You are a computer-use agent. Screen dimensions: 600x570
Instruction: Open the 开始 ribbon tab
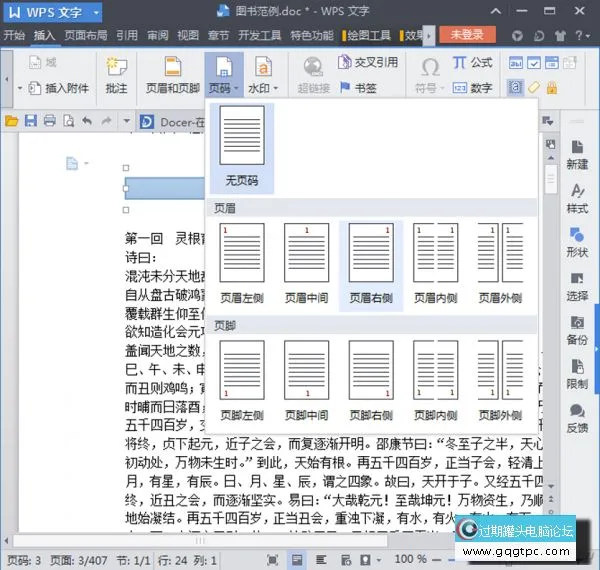[x=14, y=35]
